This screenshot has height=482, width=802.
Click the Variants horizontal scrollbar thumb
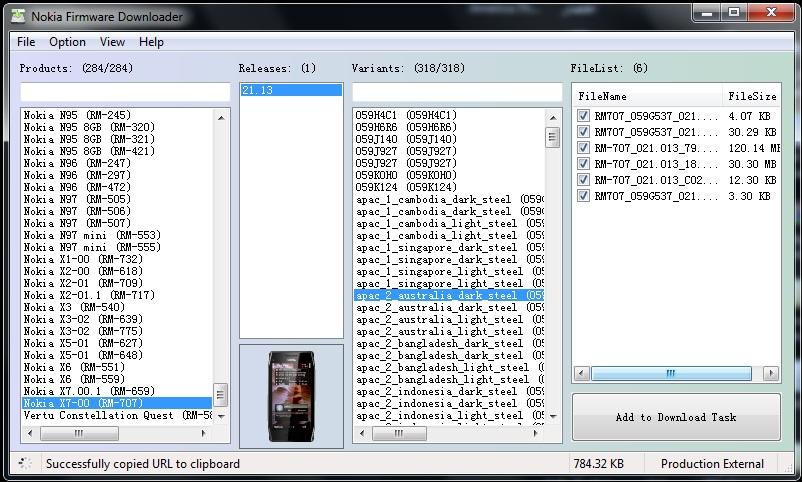[x=399, y=433]
